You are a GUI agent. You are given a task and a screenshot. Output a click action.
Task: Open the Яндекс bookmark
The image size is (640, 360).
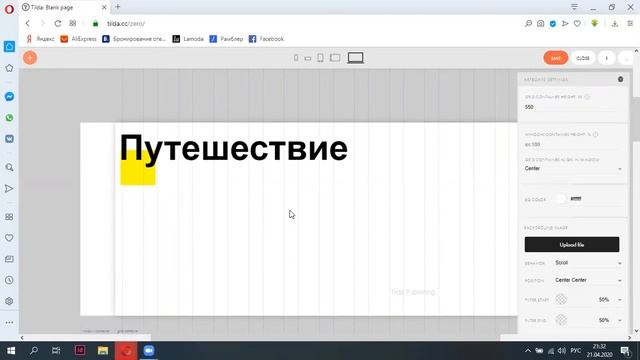point(40,39)
